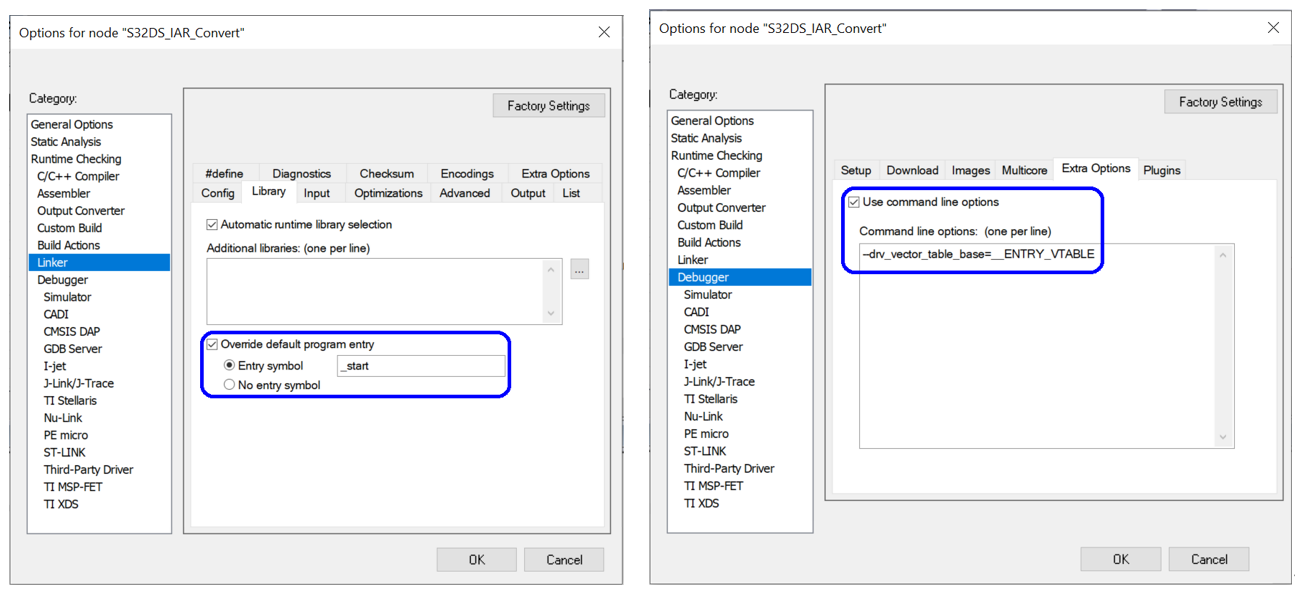Cancel the left Linker options dialog

point(564,560)
